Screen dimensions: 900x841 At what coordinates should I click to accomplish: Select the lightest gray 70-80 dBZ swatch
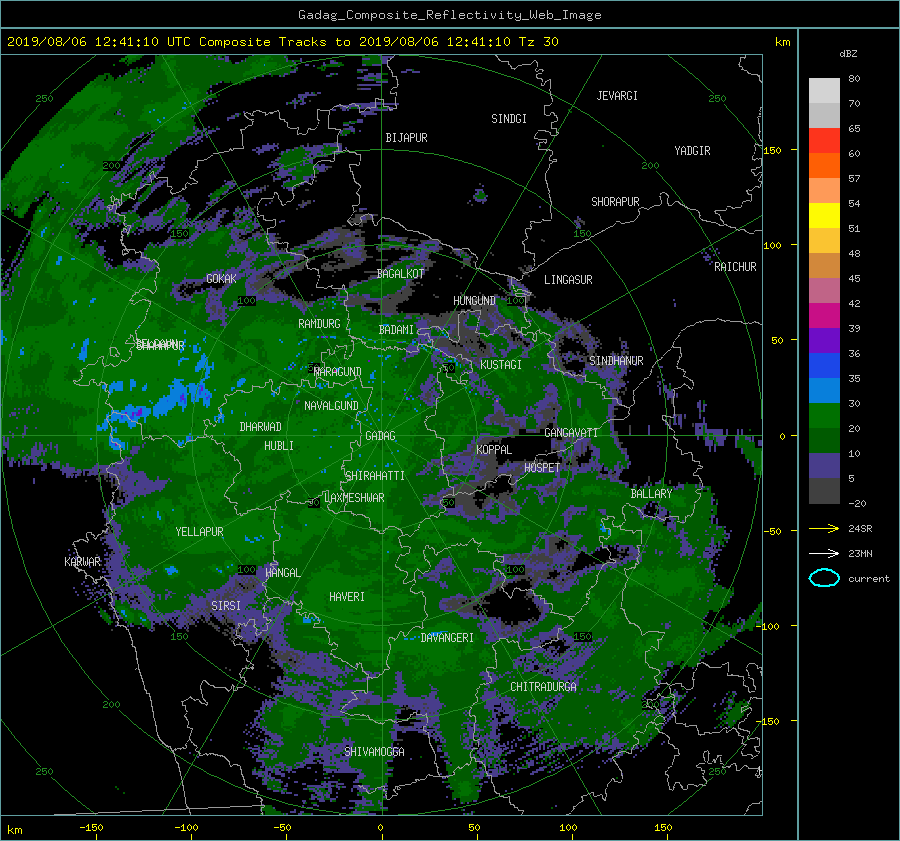pyautogui.click(x=824, y=90)
